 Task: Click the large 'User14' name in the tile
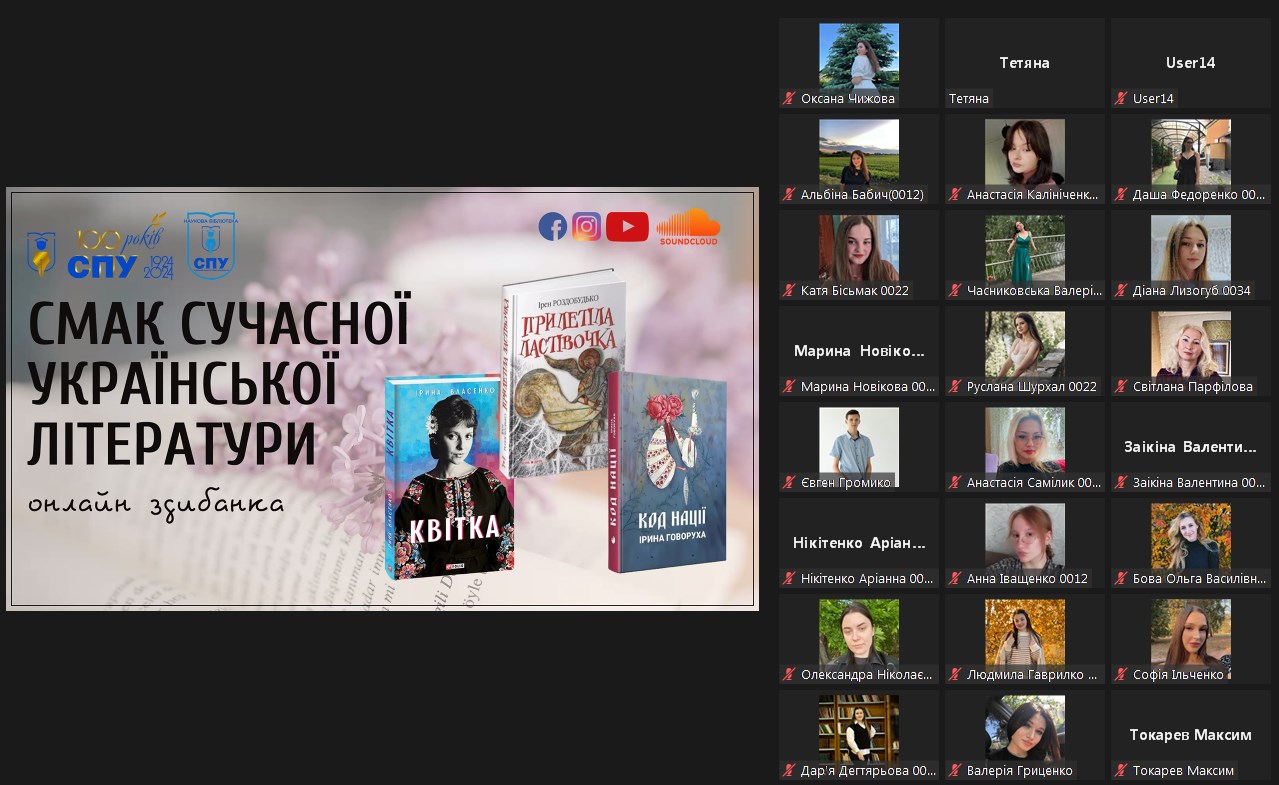pos(1190,62)
